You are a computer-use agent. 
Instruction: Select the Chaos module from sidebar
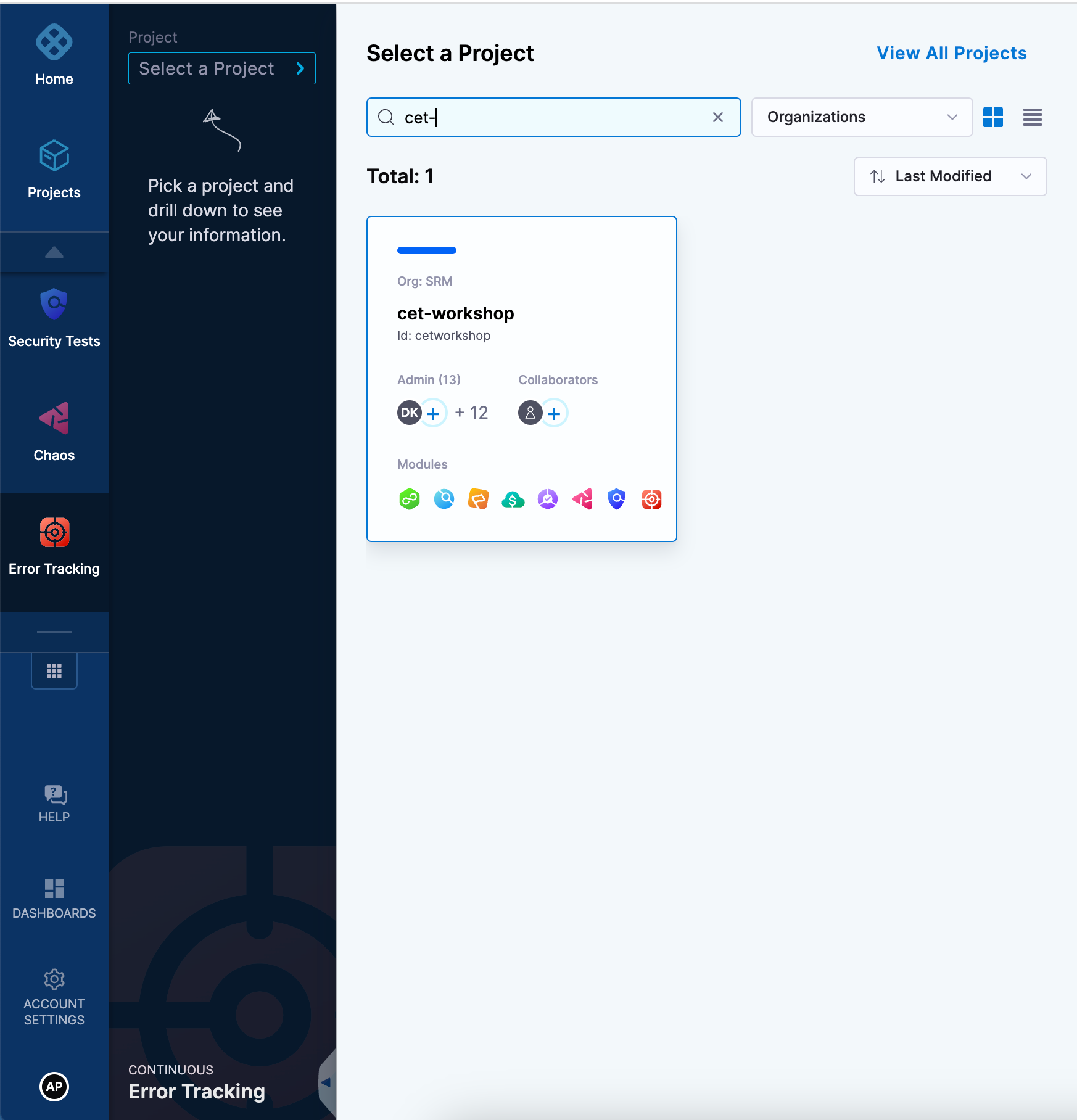point(54,432)
